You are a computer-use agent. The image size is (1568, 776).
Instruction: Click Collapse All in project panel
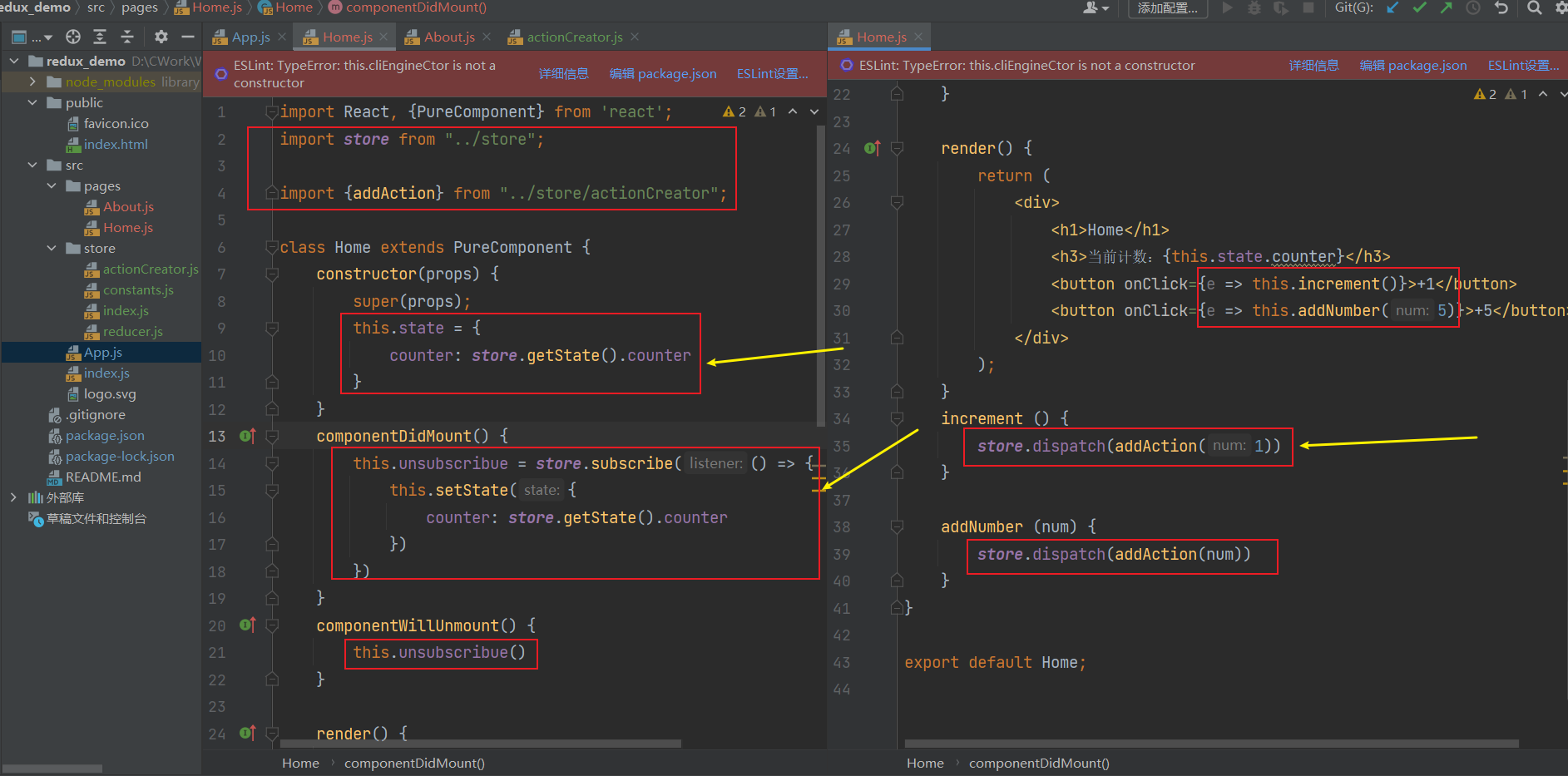click(127, 37)
